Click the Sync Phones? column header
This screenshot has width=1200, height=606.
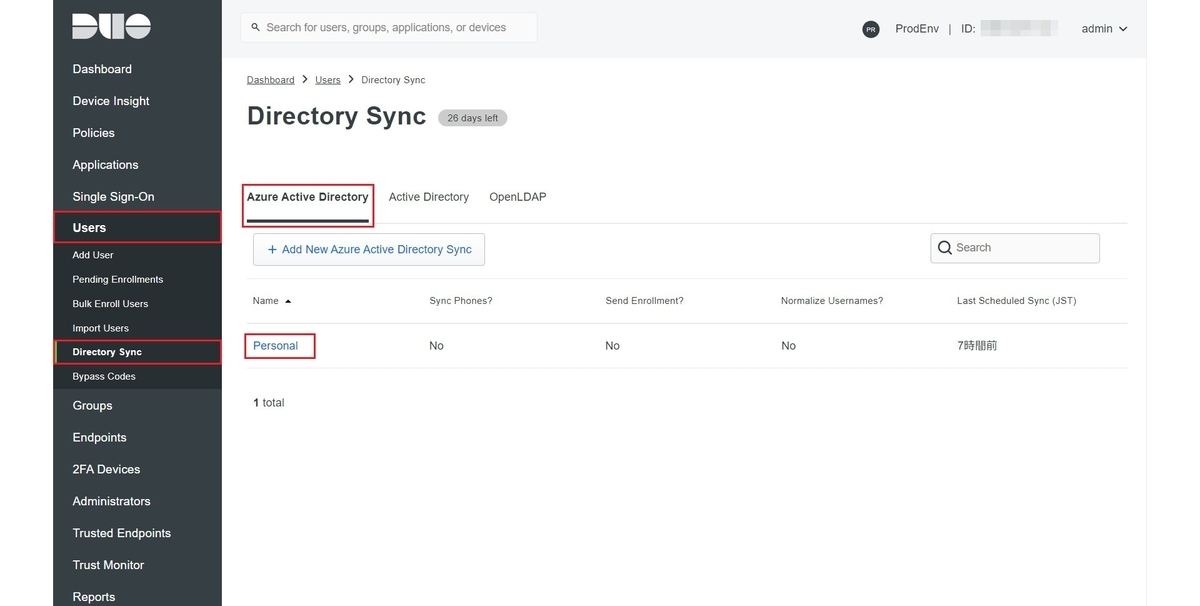[461, 301]
